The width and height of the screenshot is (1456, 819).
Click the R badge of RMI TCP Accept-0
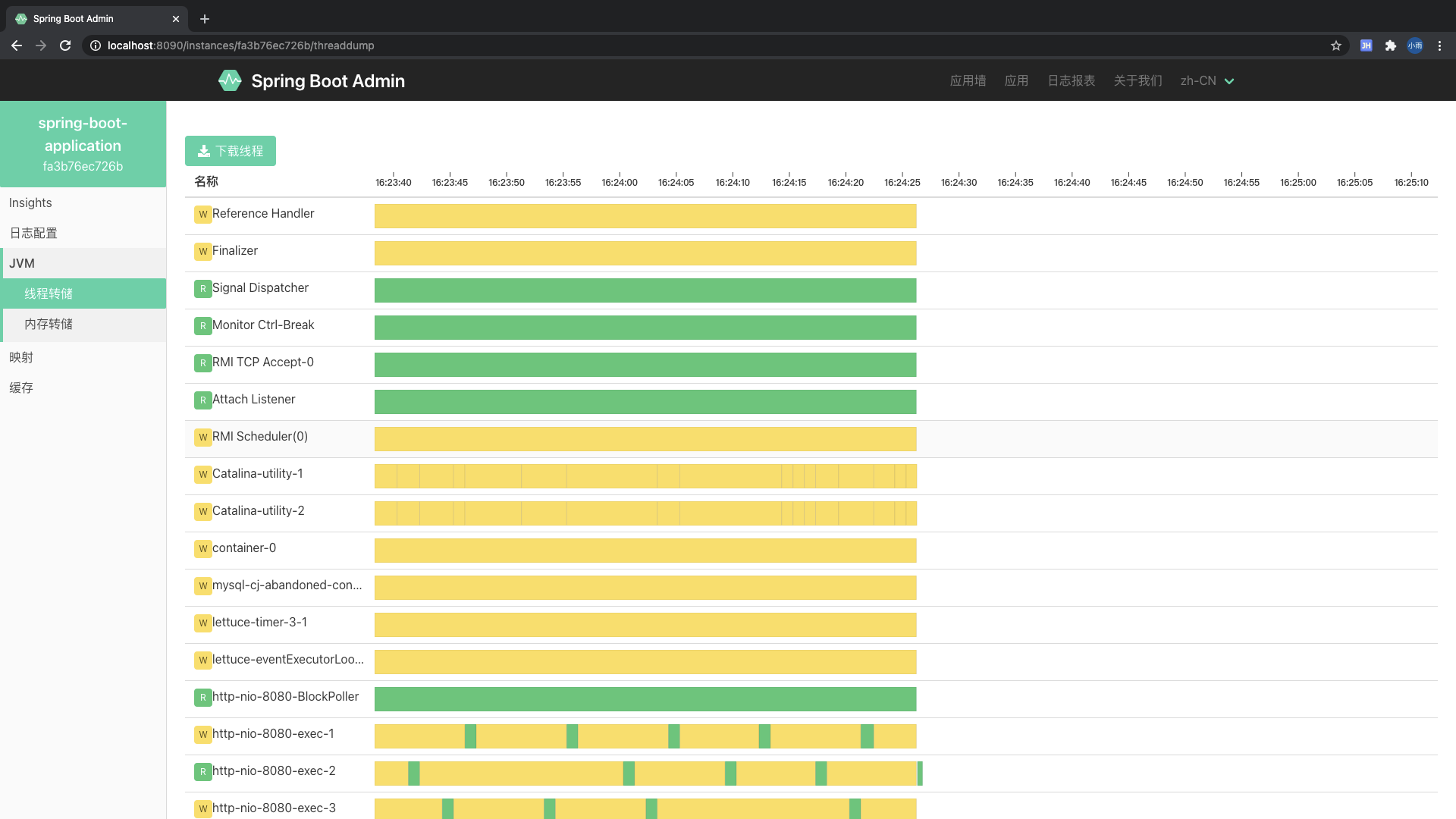coord(202,363)
